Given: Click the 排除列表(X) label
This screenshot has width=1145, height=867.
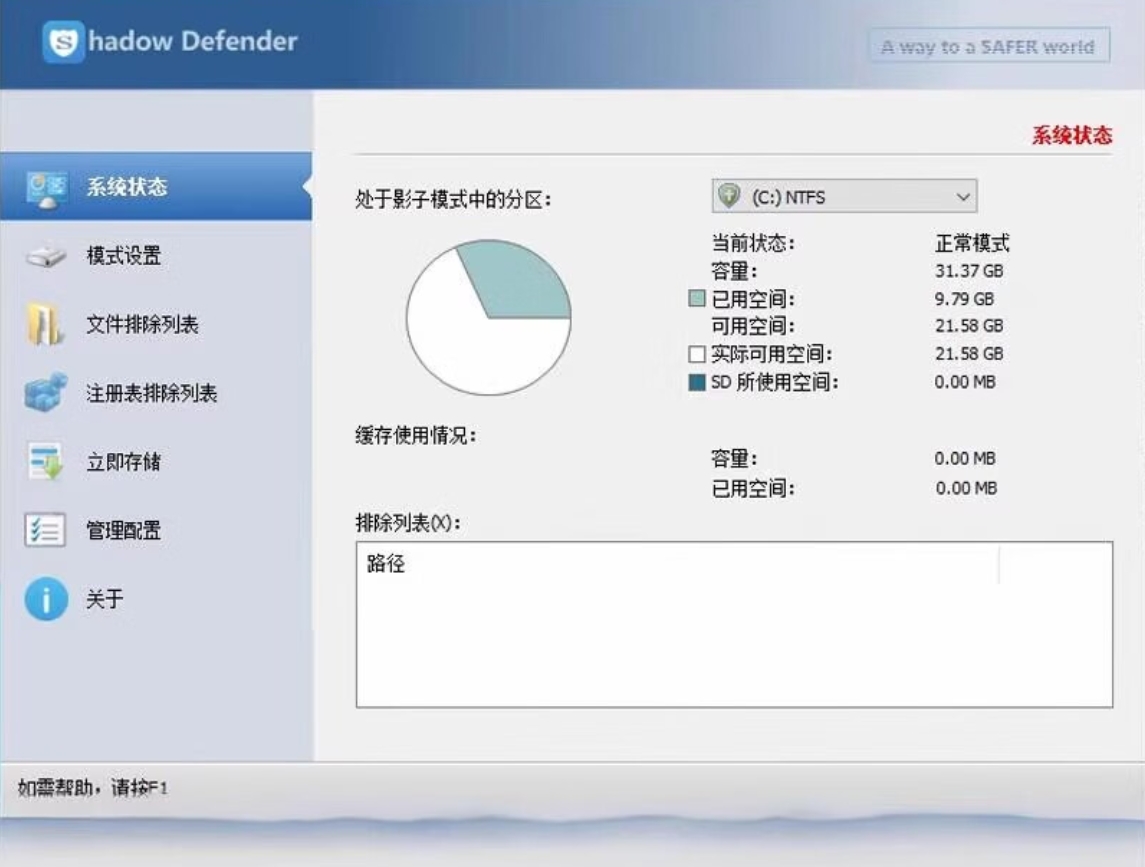Looking at the screenshot, I should pyautogui.click(x=408, y=522).
